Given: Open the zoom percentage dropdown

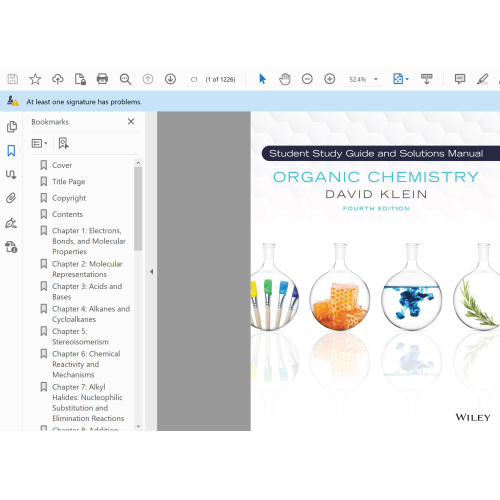Looking at the screenshot, I should (x=376, y=79).
